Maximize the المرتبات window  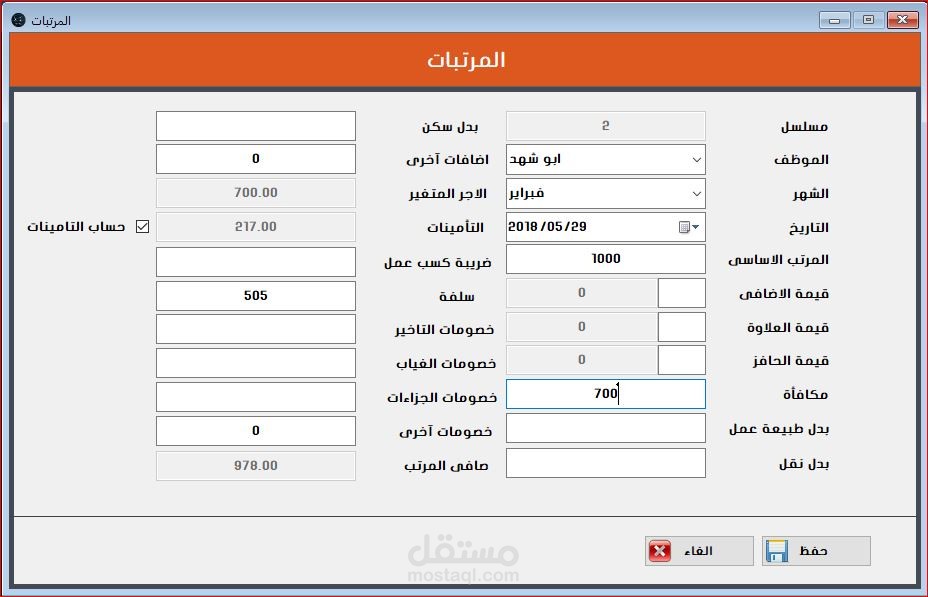coord(868,20)
